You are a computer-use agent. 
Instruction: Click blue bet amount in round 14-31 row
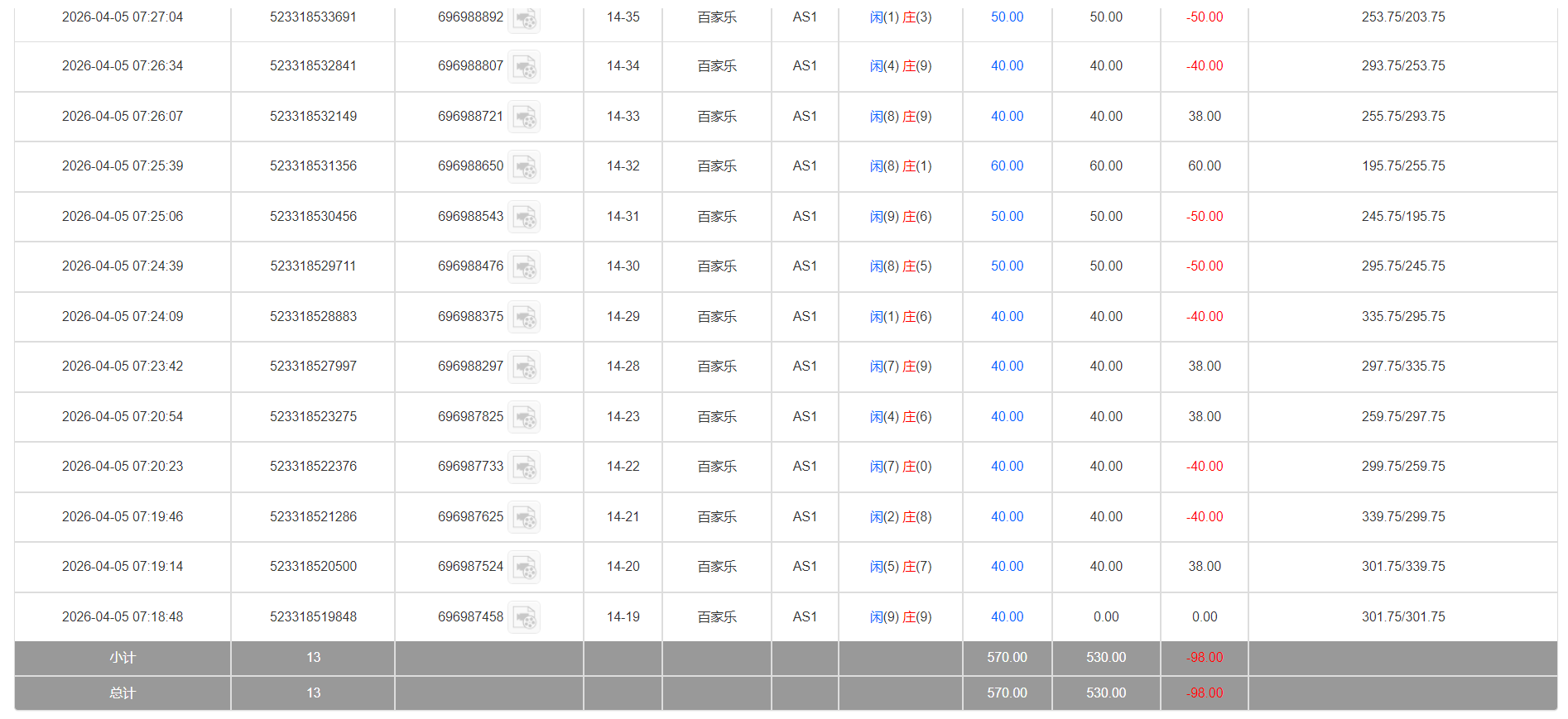1007,217
